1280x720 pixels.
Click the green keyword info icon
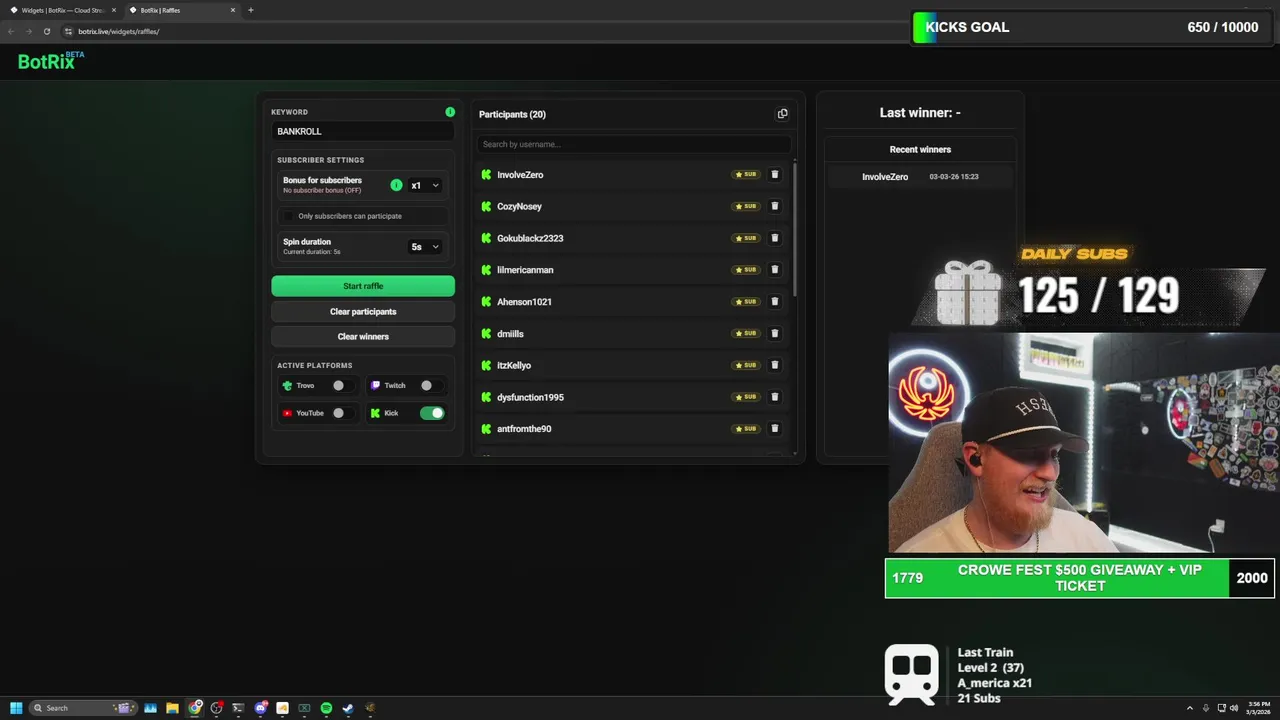(450, 112)
